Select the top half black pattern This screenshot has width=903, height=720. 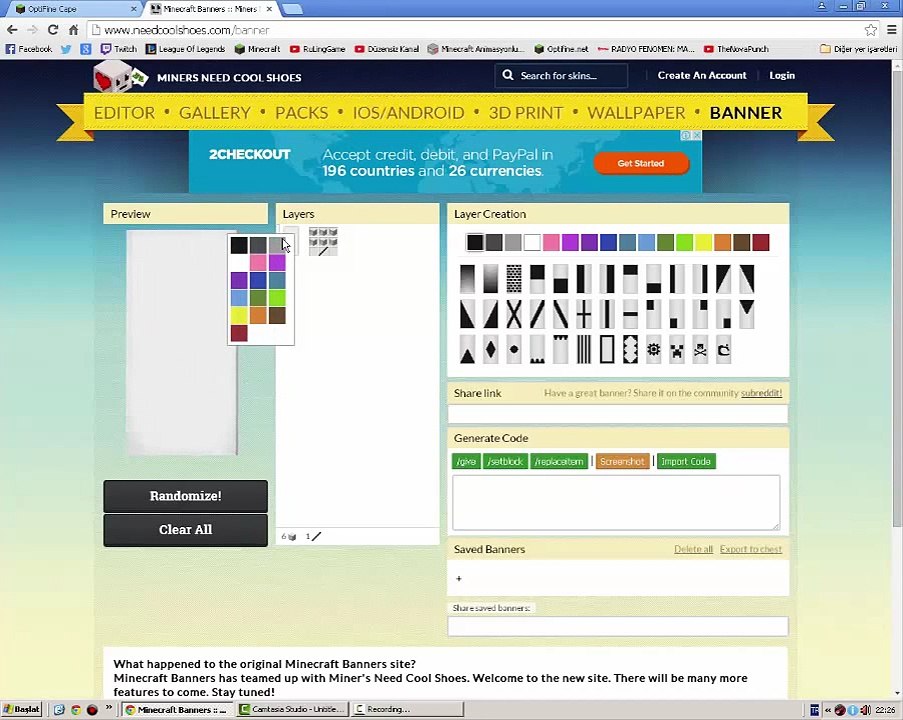point(537,279)
